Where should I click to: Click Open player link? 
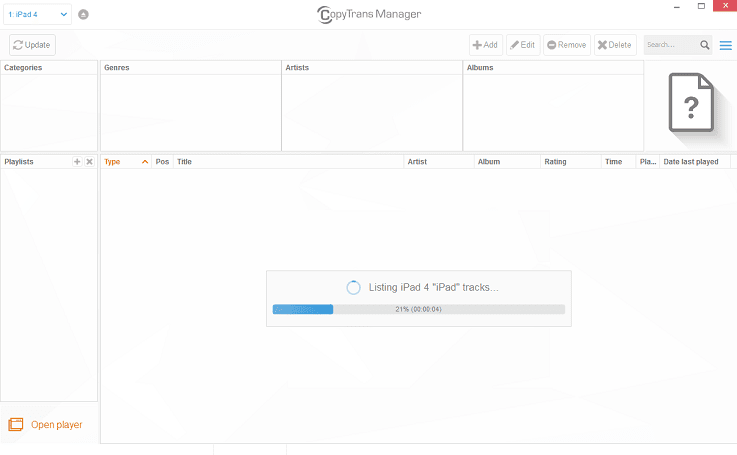pyautogui.click(x=56, y=424)
